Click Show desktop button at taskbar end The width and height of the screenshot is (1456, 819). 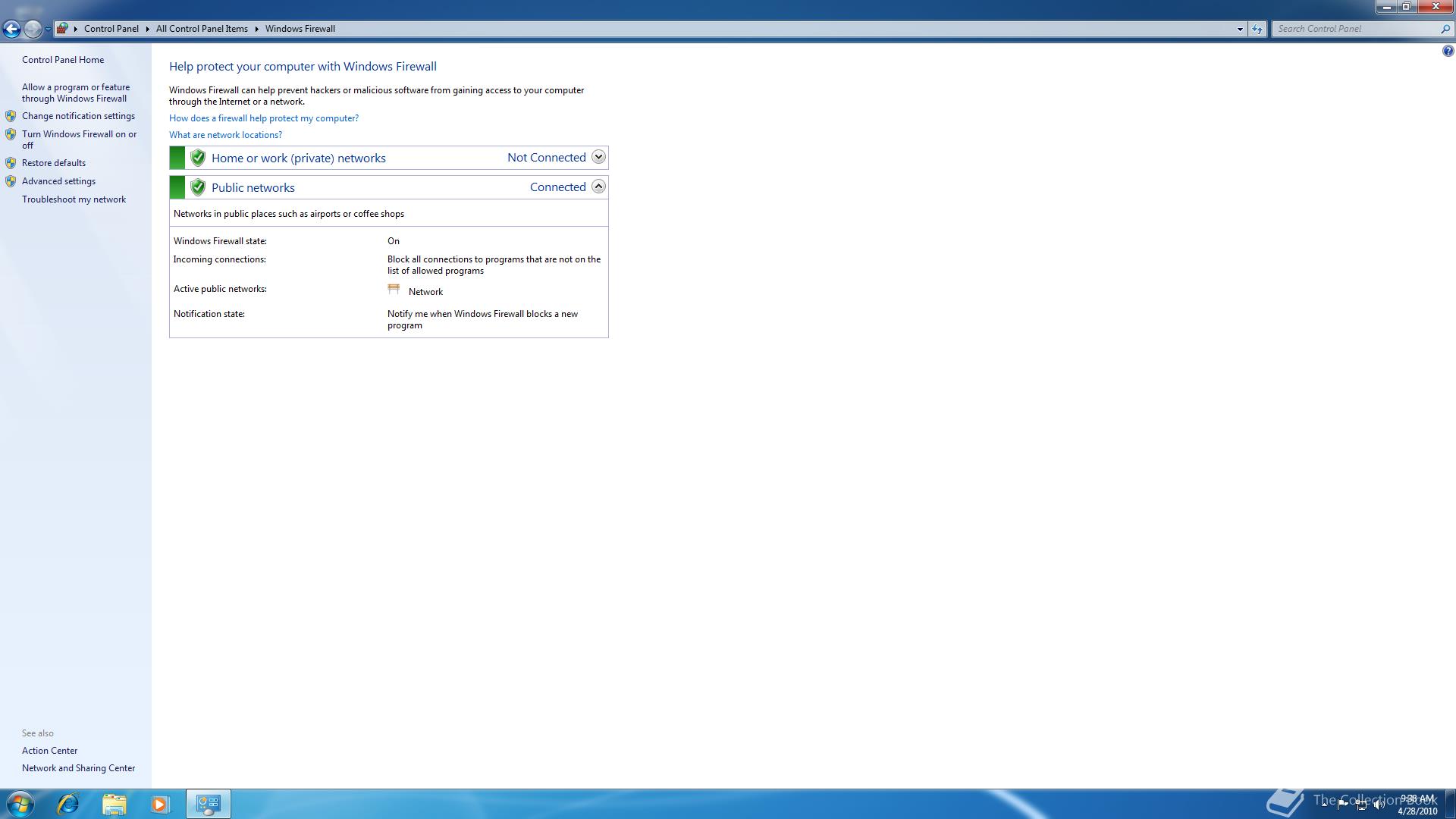1451,804
